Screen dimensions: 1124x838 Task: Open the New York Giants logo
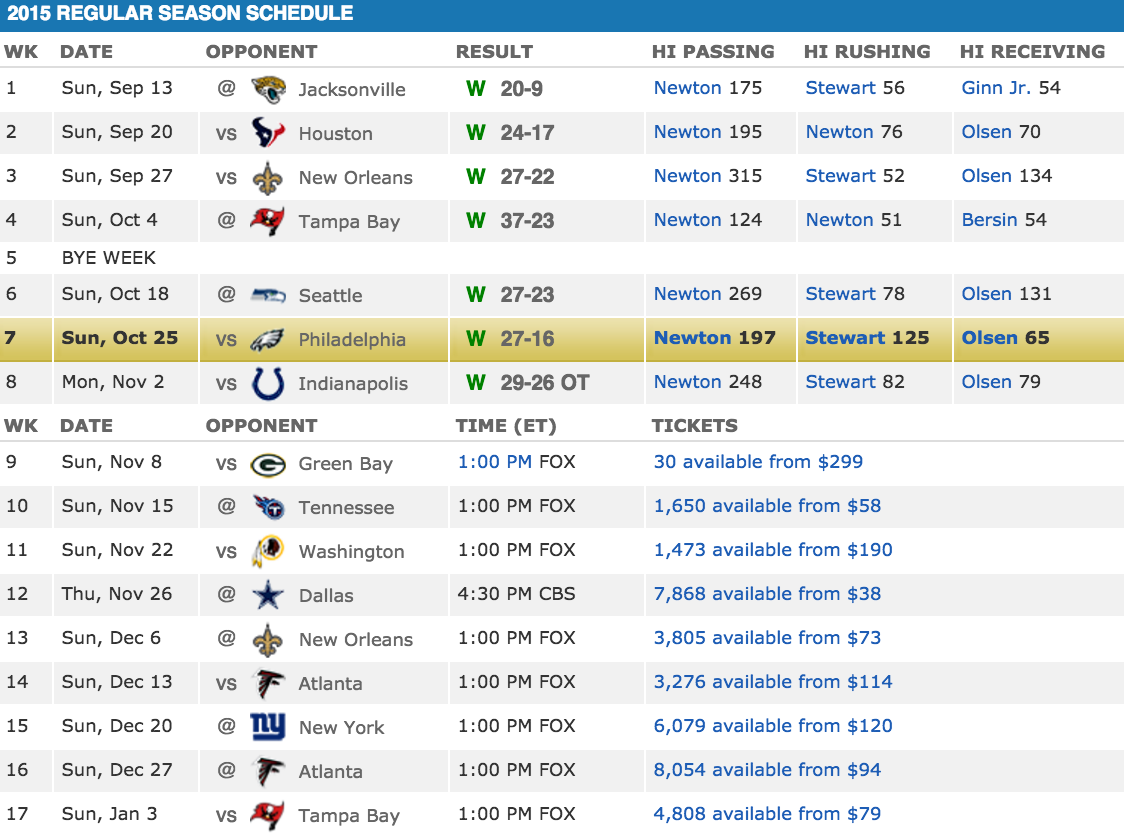point(268,727)
